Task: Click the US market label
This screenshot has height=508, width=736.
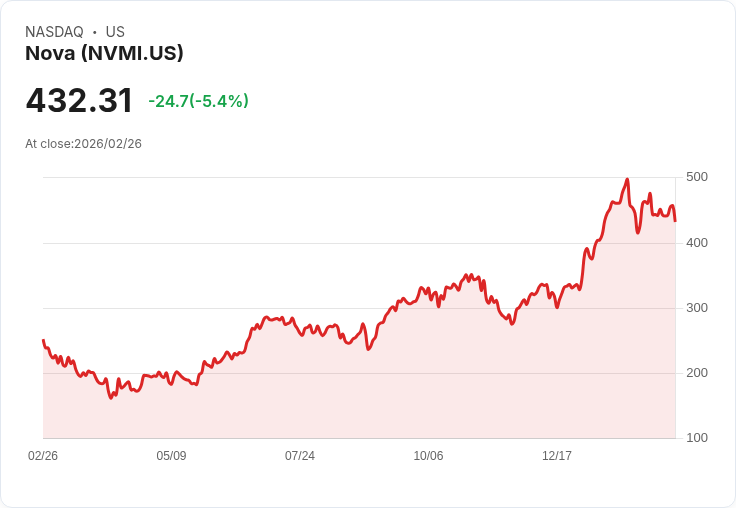Action: tap(115, 32)
